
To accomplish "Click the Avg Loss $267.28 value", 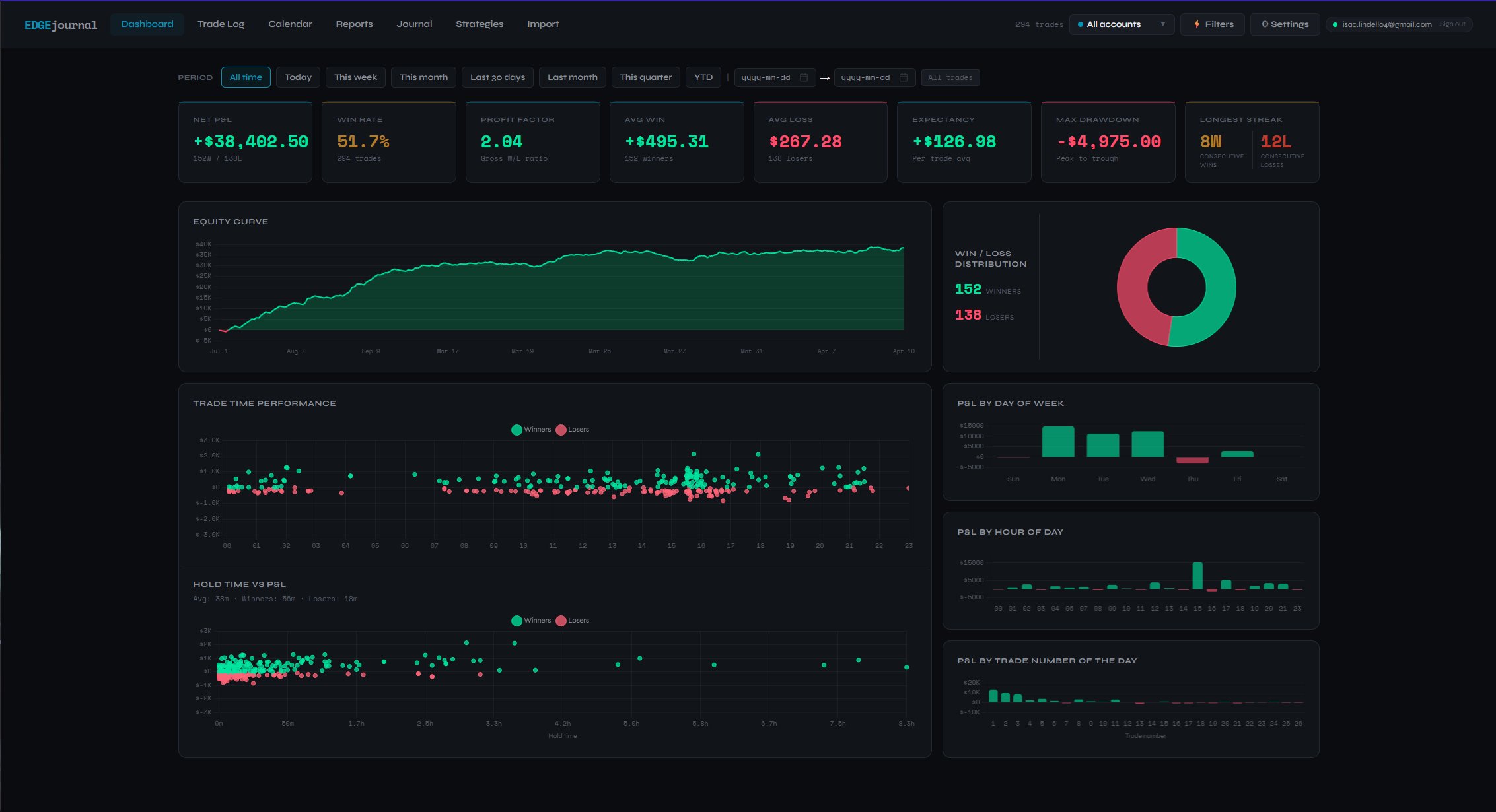I will [805, 142].
